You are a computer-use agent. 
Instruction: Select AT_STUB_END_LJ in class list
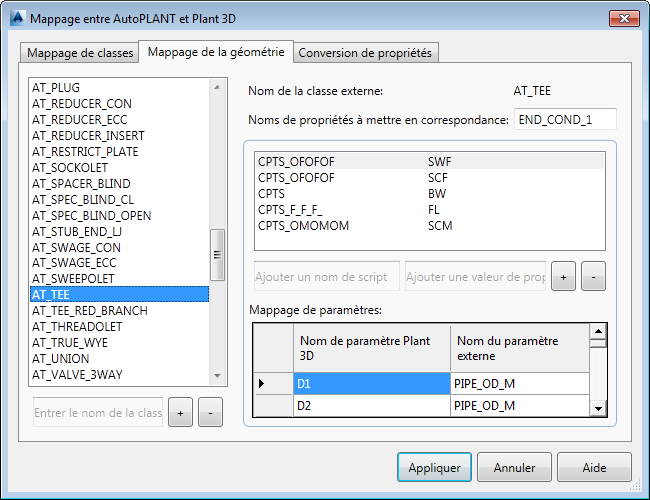click(x=119, y=231)
